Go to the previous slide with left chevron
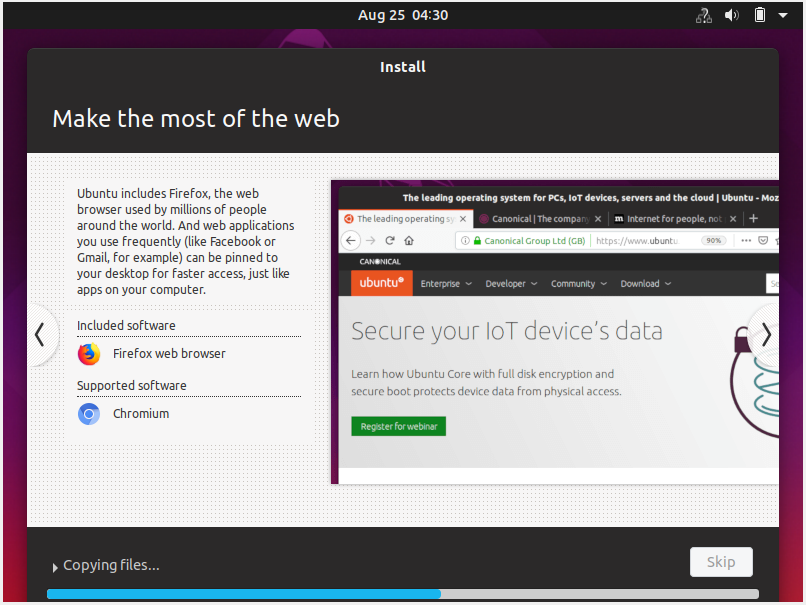 coord(40,335)
